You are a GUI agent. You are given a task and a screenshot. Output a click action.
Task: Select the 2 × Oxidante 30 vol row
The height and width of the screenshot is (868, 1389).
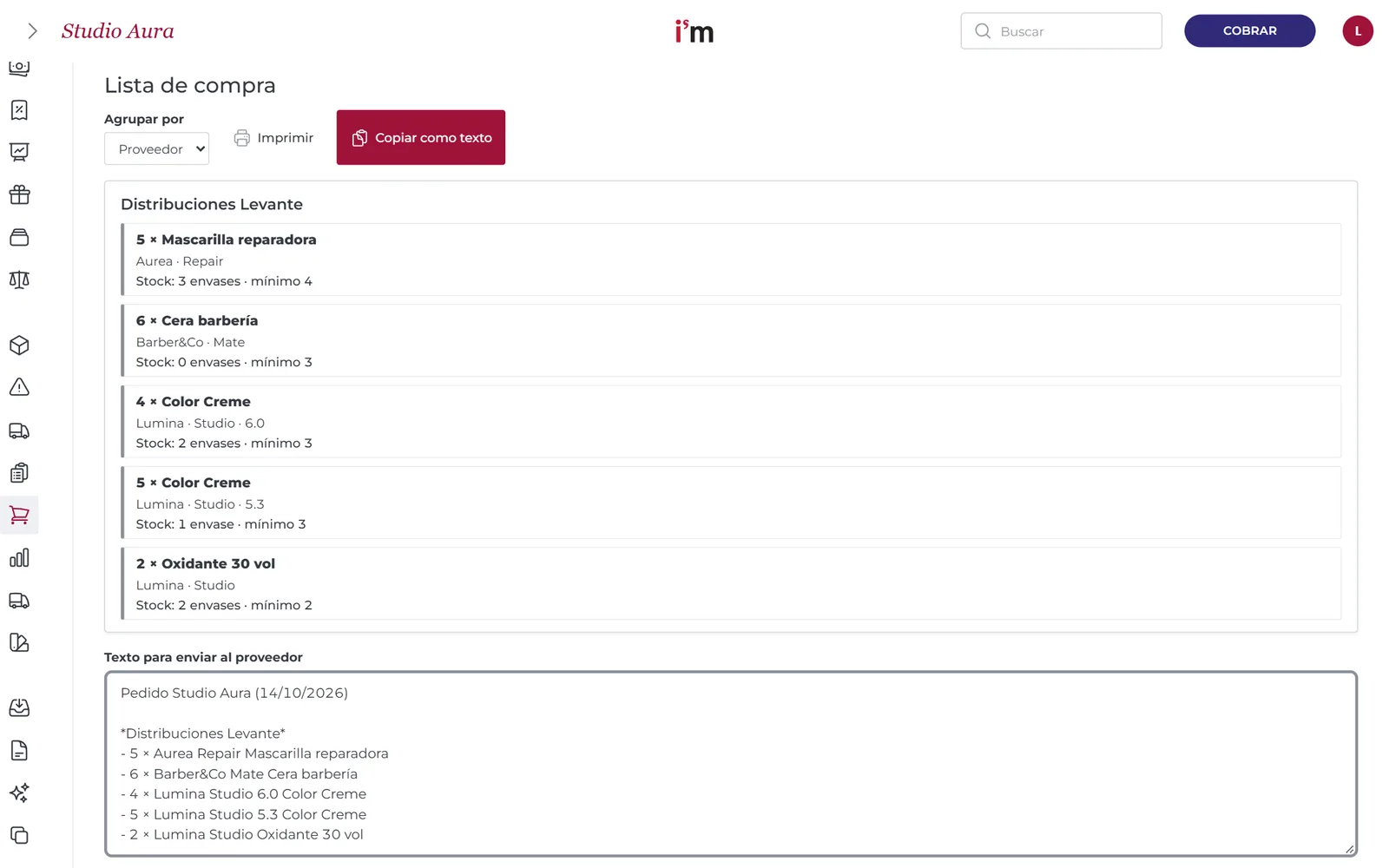(x=731, y=583)
